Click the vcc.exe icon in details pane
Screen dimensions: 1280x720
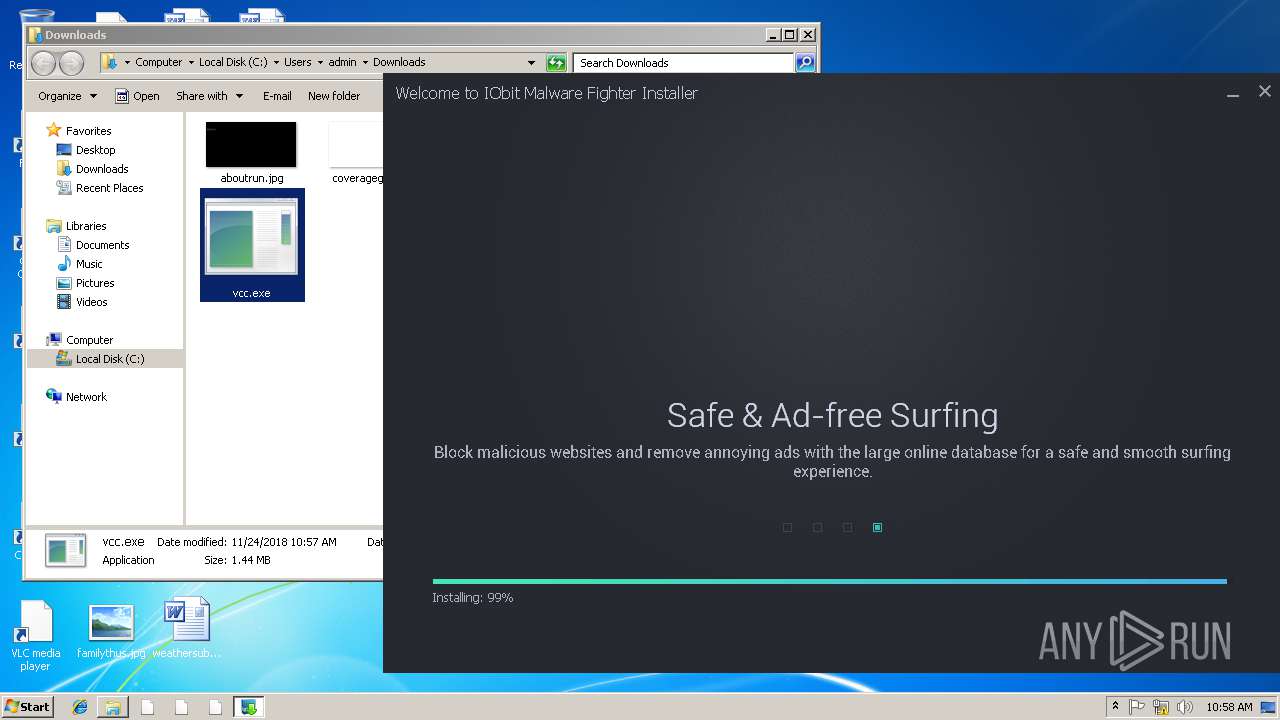click(66, 551)
